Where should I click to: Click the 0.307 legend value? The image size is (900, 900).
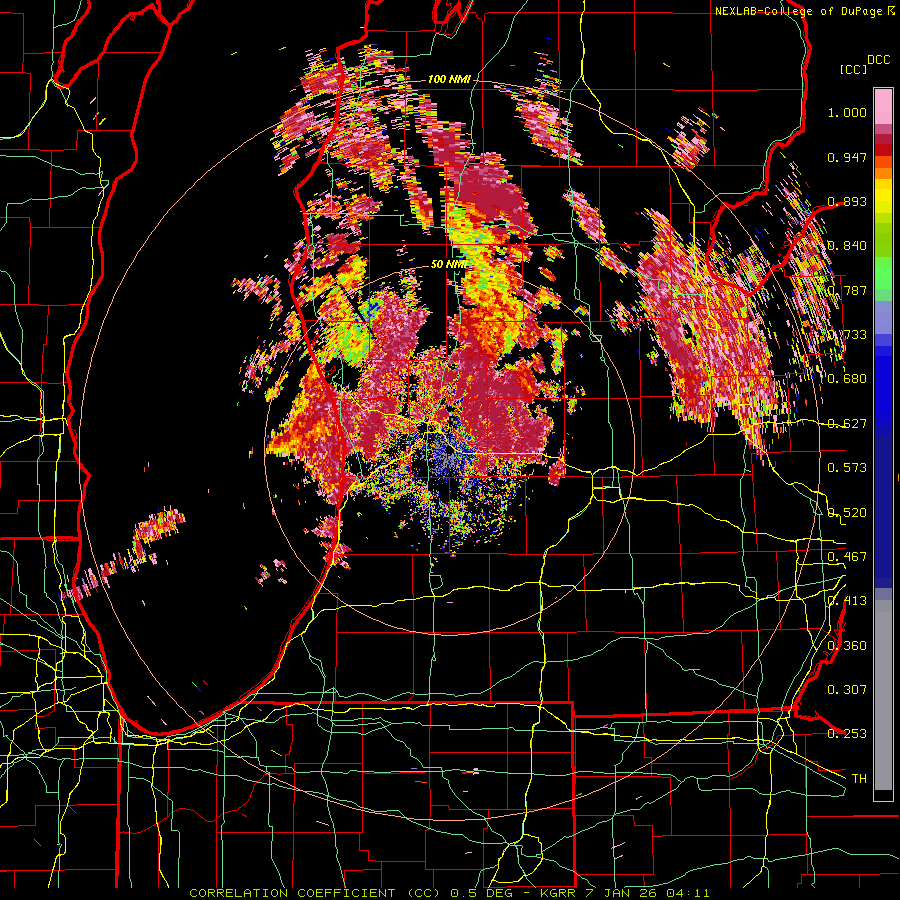click(847, 690)
